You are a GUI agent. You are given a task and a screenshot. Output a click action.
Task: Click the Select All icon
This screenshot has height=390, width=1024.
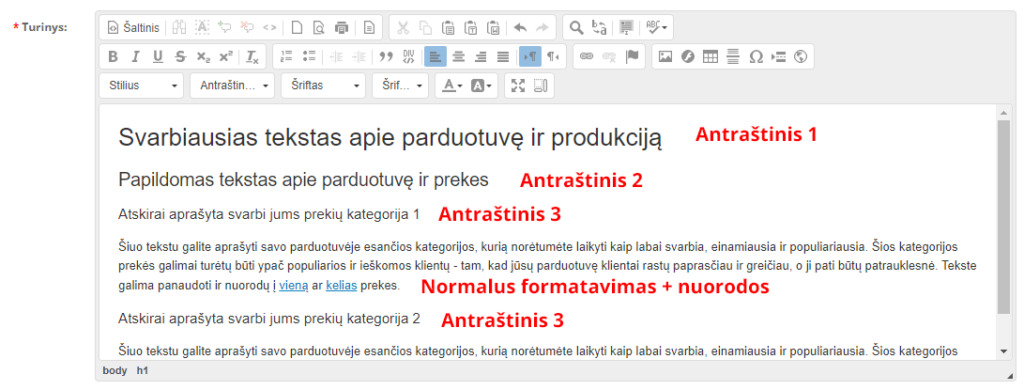(x=626, y=27)
